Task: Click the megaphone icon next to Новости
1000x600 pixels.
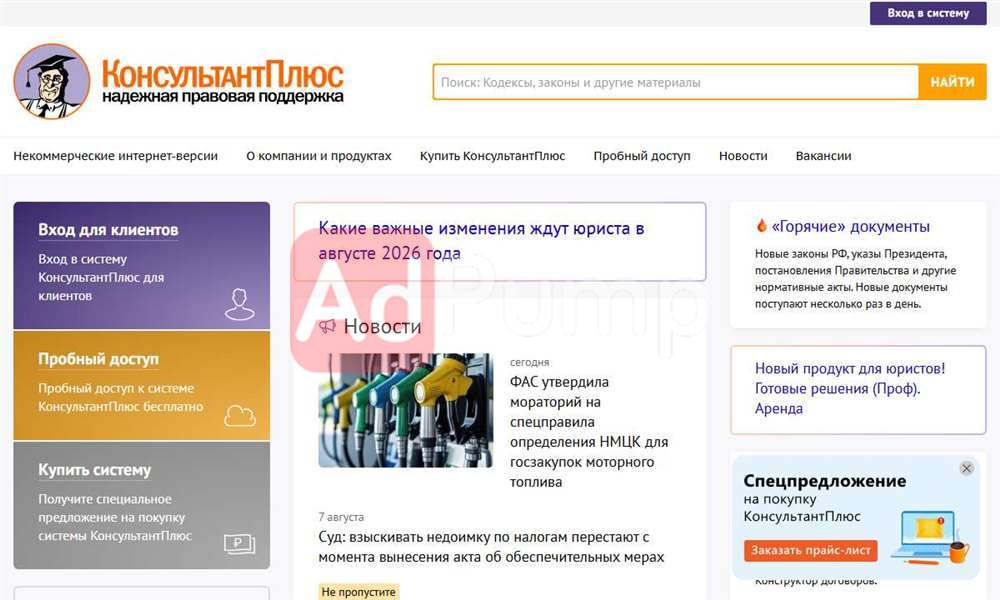Action: pyautogui.click(x=327, y=326)
